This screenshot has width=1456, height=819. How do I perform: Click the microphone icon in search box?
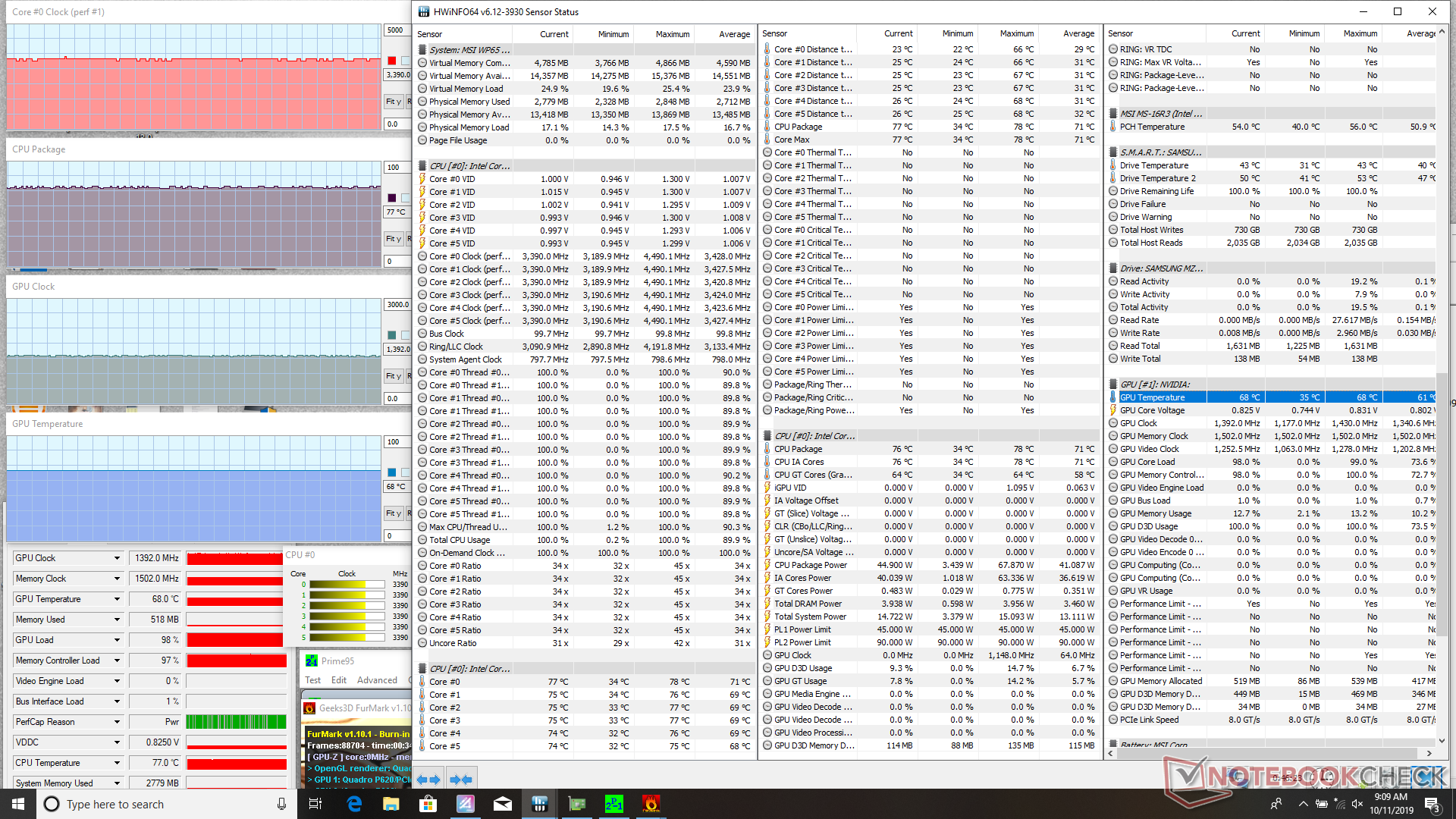click(281, 804)
